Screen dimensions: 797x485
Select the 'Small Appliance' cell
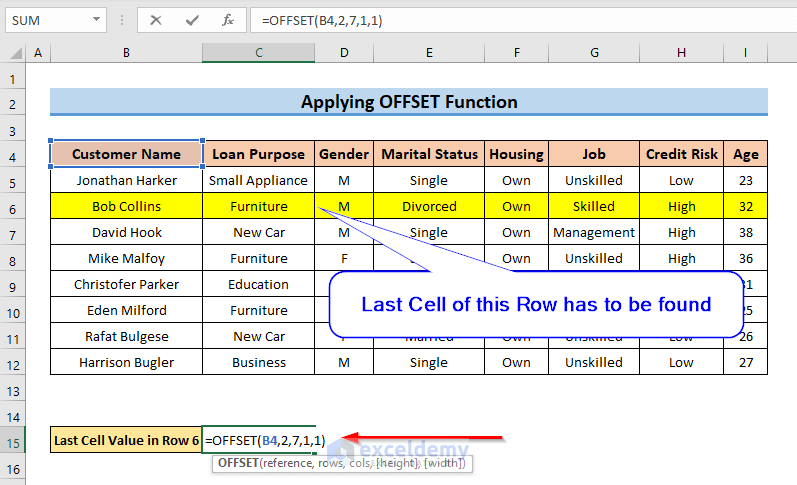258,180
